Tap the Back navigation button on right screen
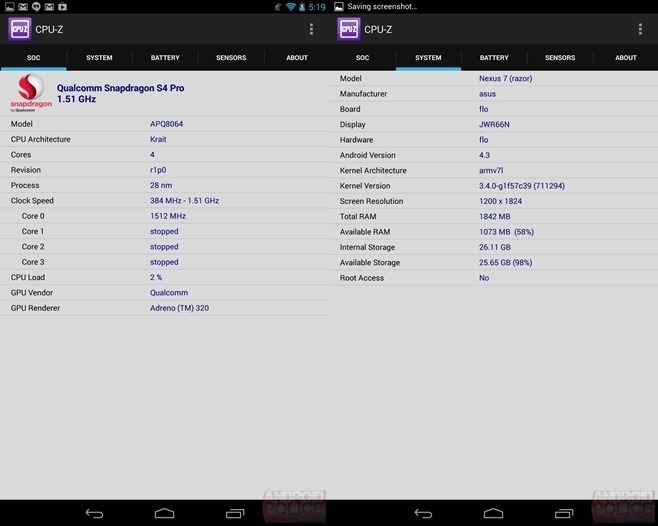The width and height of the screenshot is (658, 526). pos(423,513)
